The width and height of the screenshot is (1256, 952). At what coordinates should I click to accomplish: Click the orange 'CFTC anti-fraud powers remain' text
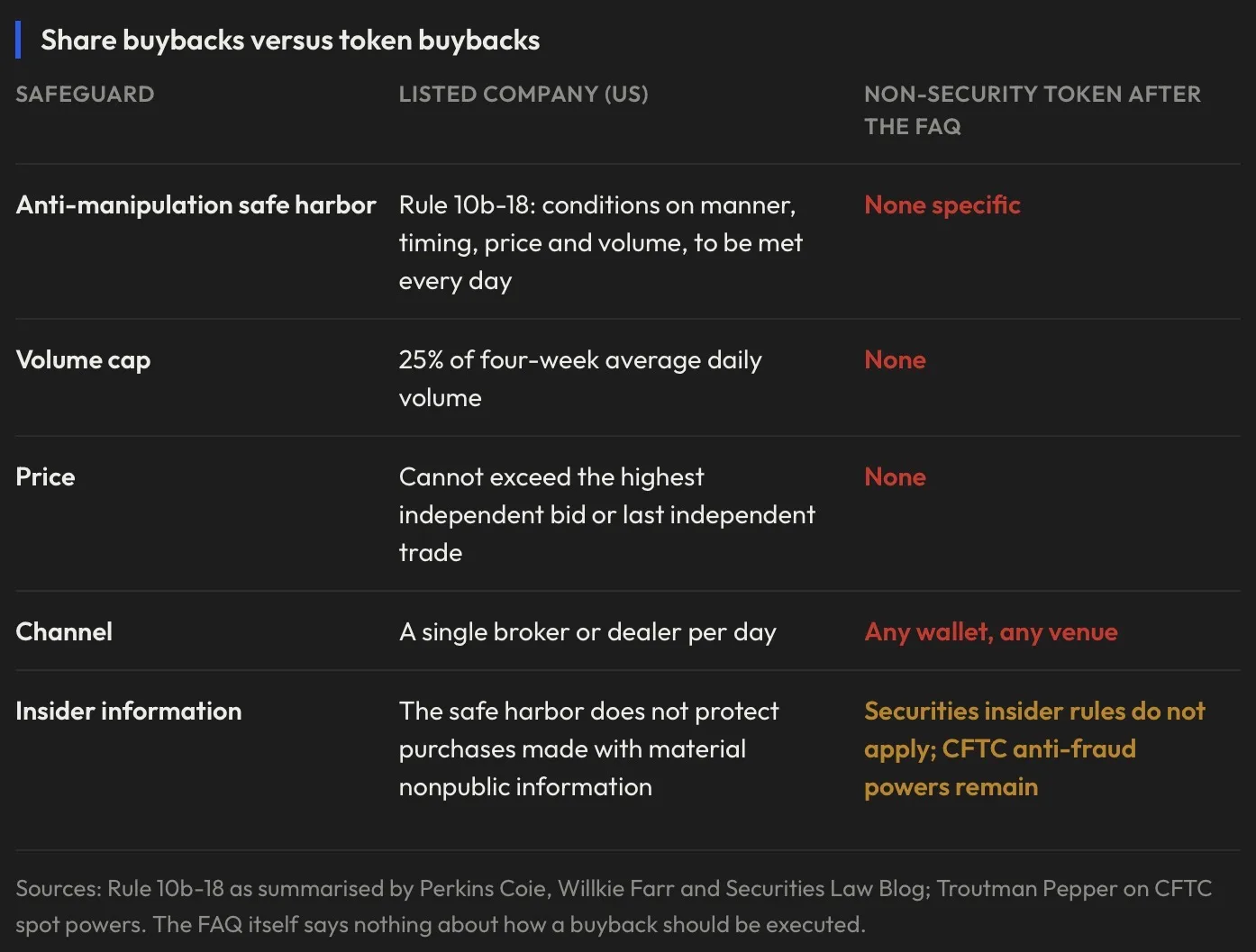point(1000,767)
